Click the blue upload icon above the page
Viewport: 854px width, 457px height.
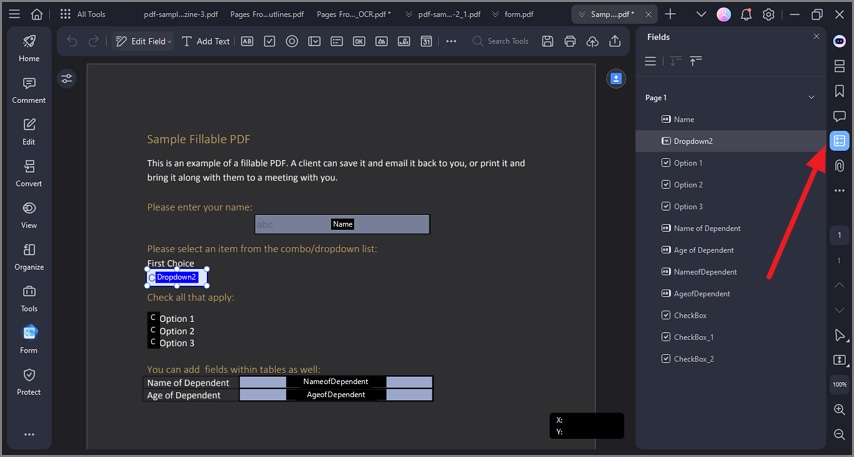pos(616,79)
